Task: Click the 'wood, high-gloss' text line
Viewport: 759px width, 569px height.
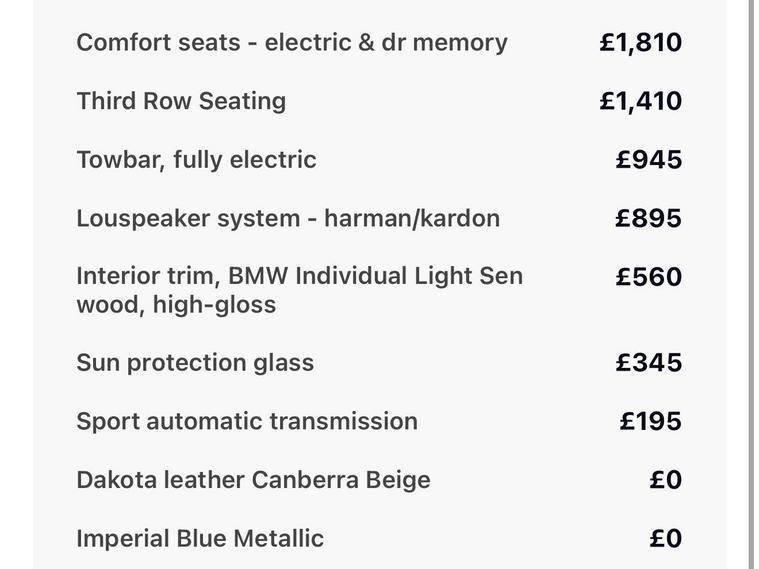Action: coord(176,305)
